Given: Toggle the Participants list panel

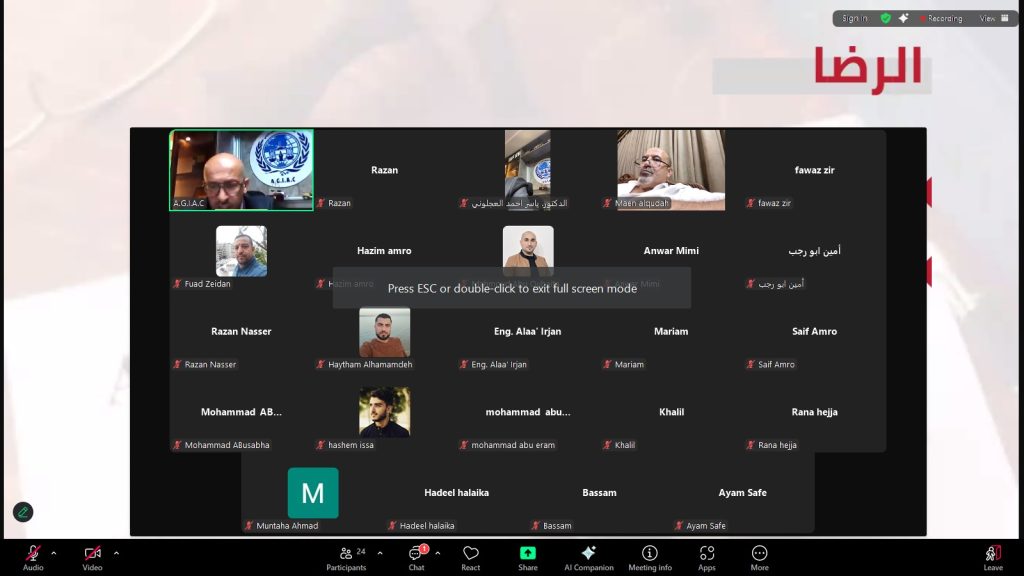Looking at the screenshot, I should click(x=346, y=557).
